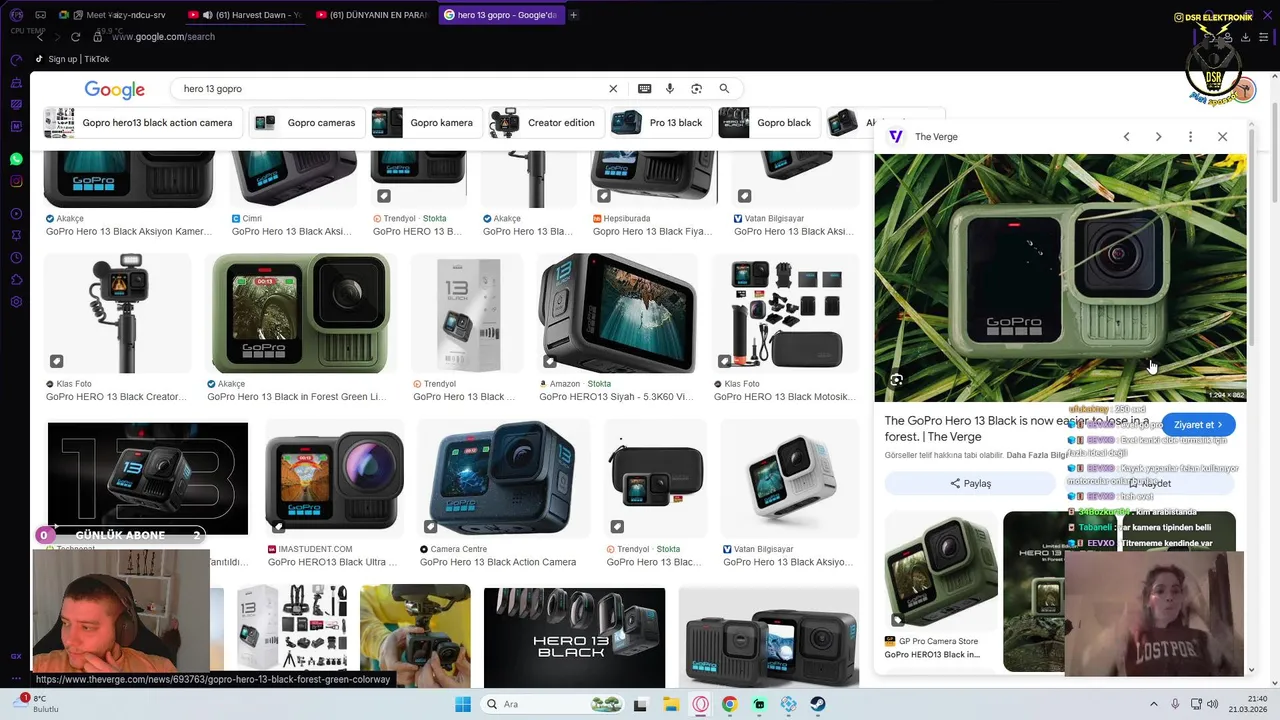
Task: Click the magnifier search submit icon
Action: (724, 89)
